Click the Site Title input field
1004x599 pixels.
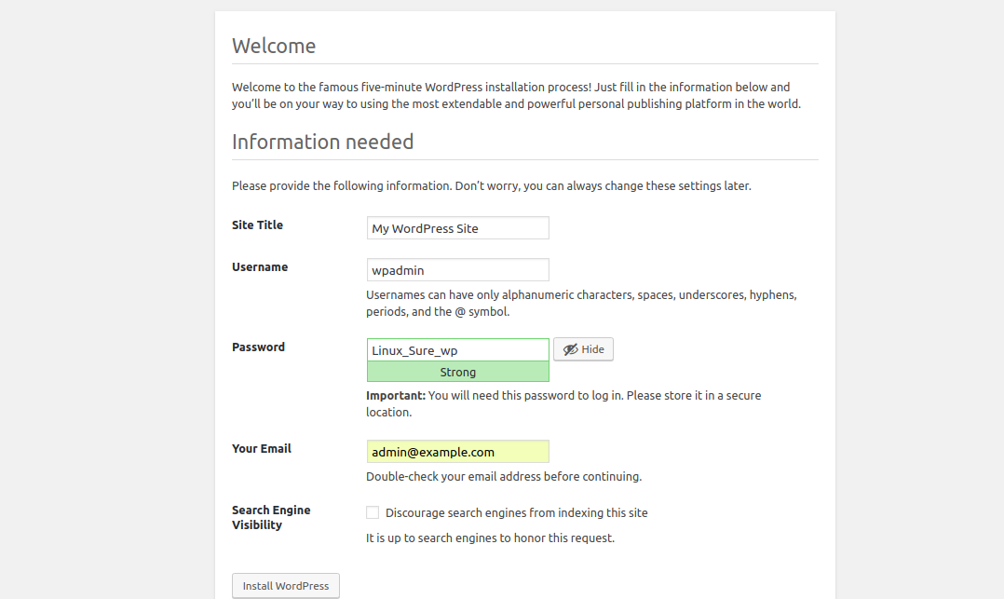(x=458, y=228)
